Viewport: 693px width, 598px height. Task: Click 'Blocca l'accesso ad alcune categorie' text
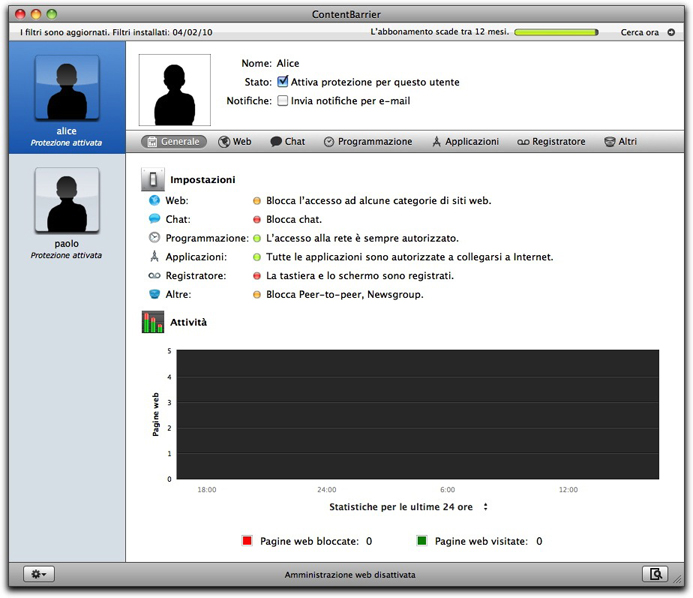click(379, 201)
